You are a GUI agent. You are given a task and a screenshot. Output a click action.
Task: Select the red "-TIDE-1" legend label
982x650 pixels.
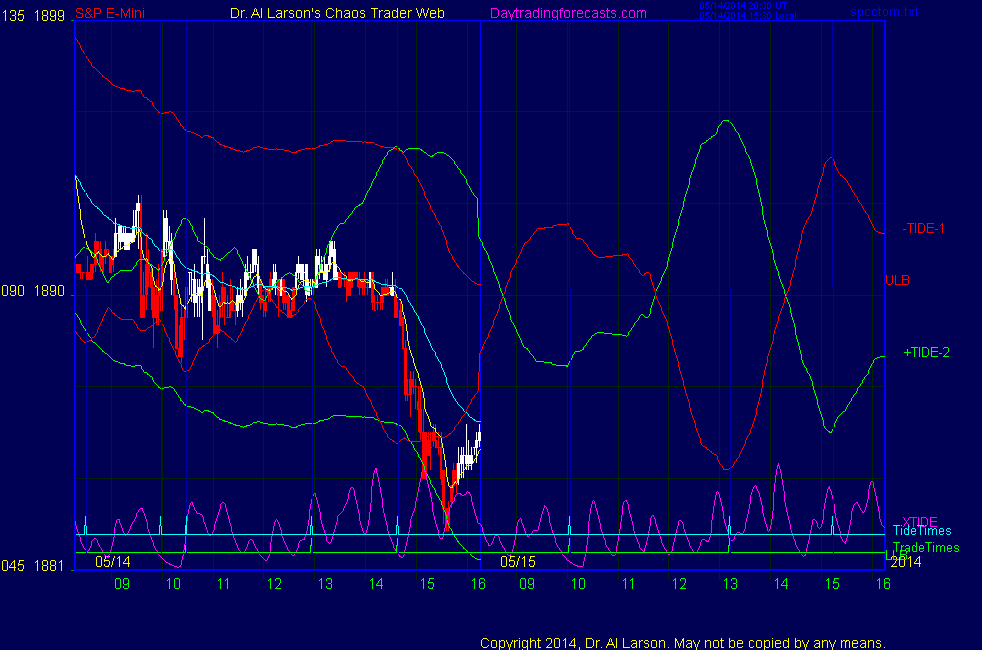923,229
